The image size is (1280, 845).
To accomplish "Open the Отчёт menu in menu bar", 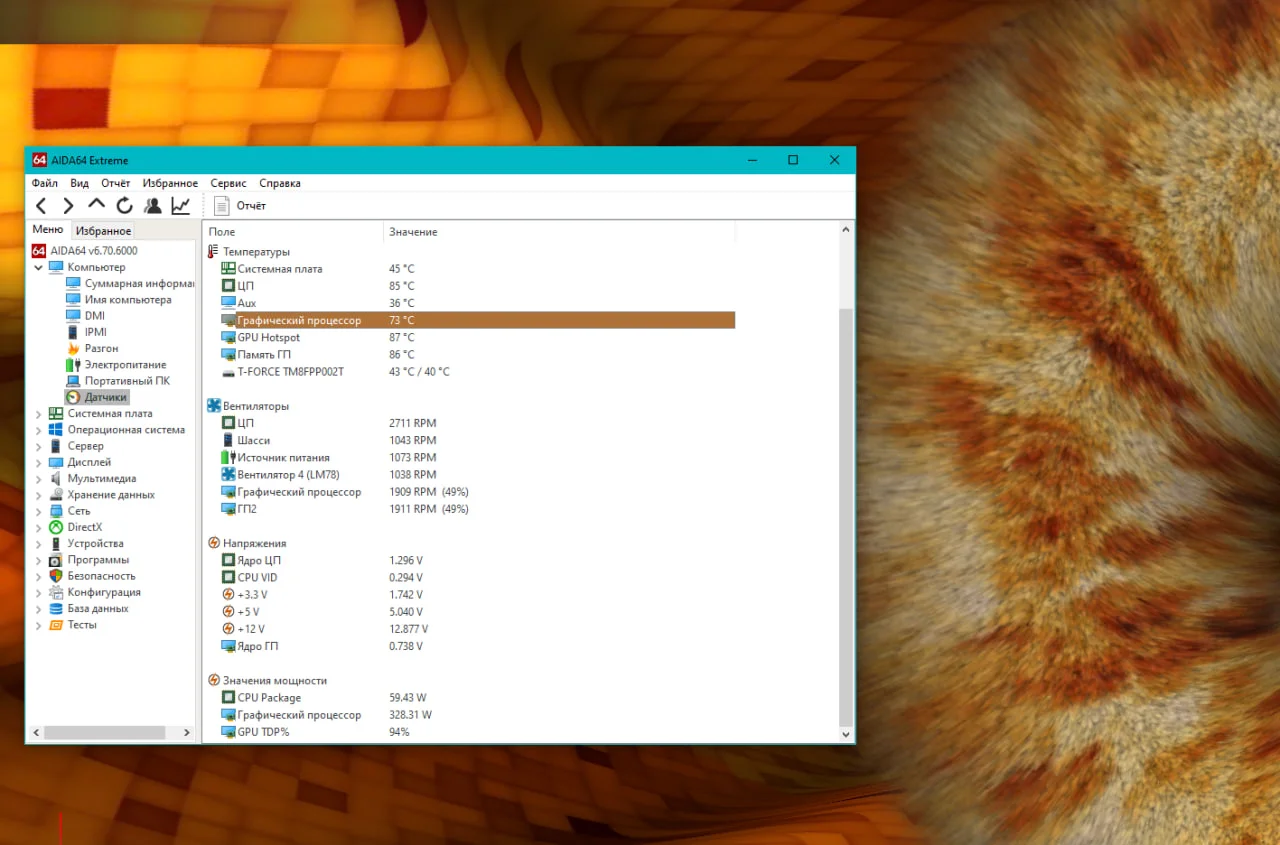I will point(116,183).
